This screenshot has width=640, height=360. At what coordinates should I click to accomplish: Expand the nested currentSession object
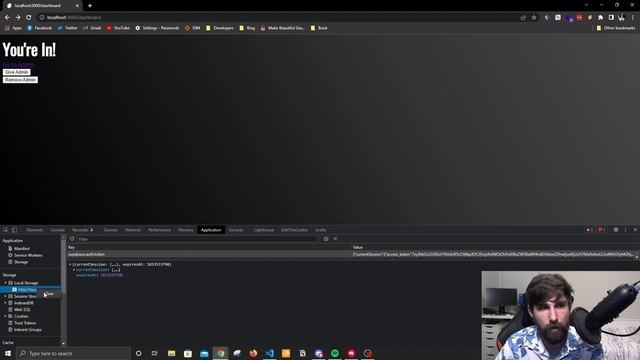[x=74, y=270]
